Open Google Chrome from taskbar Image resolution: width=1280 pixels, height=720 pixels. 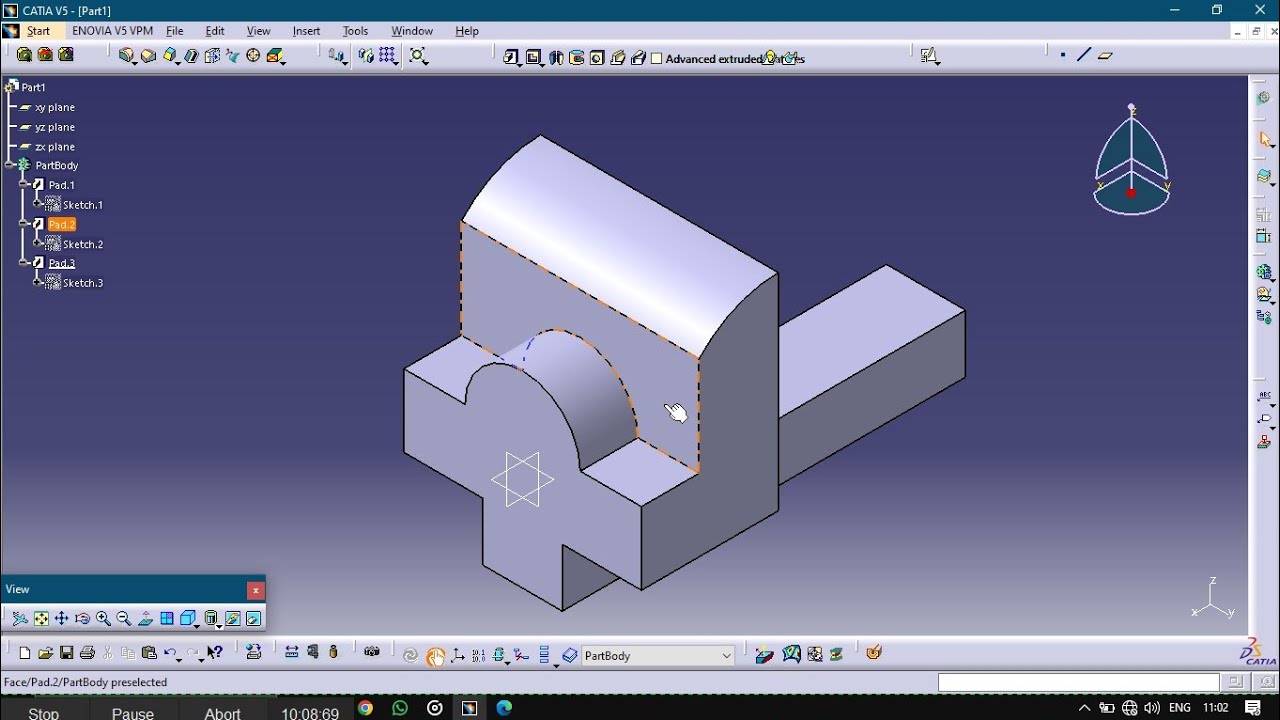coord(365,708)
